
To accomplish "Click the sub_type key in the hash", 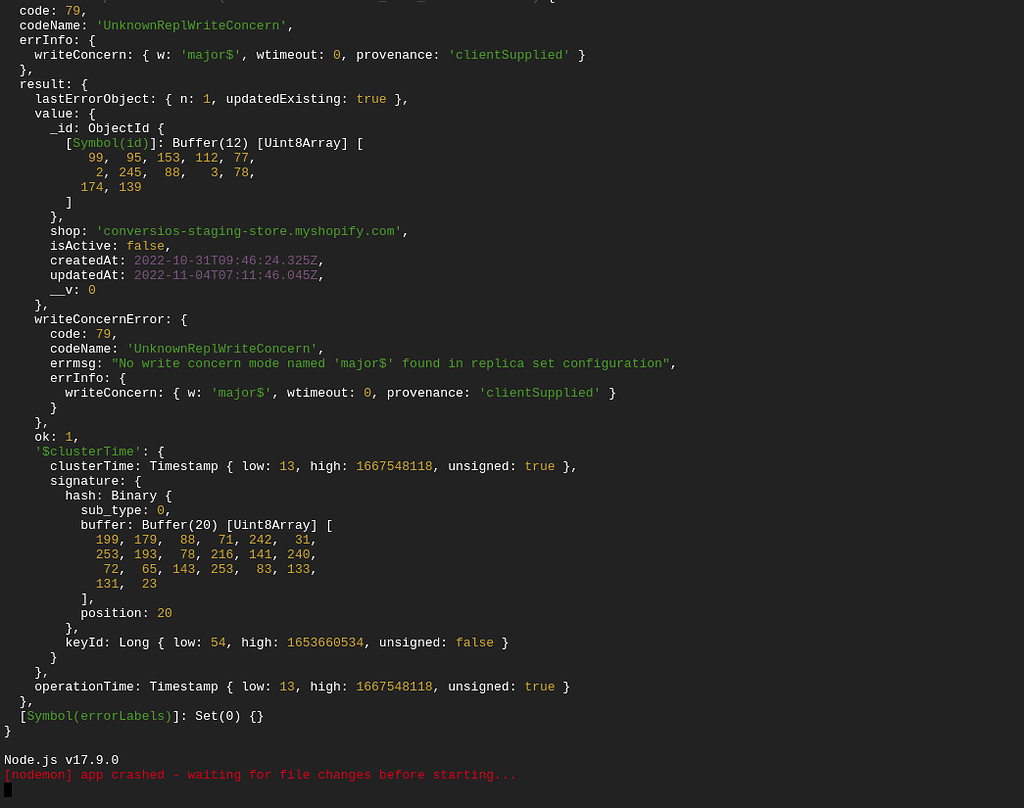I will (x=107, y=510).
